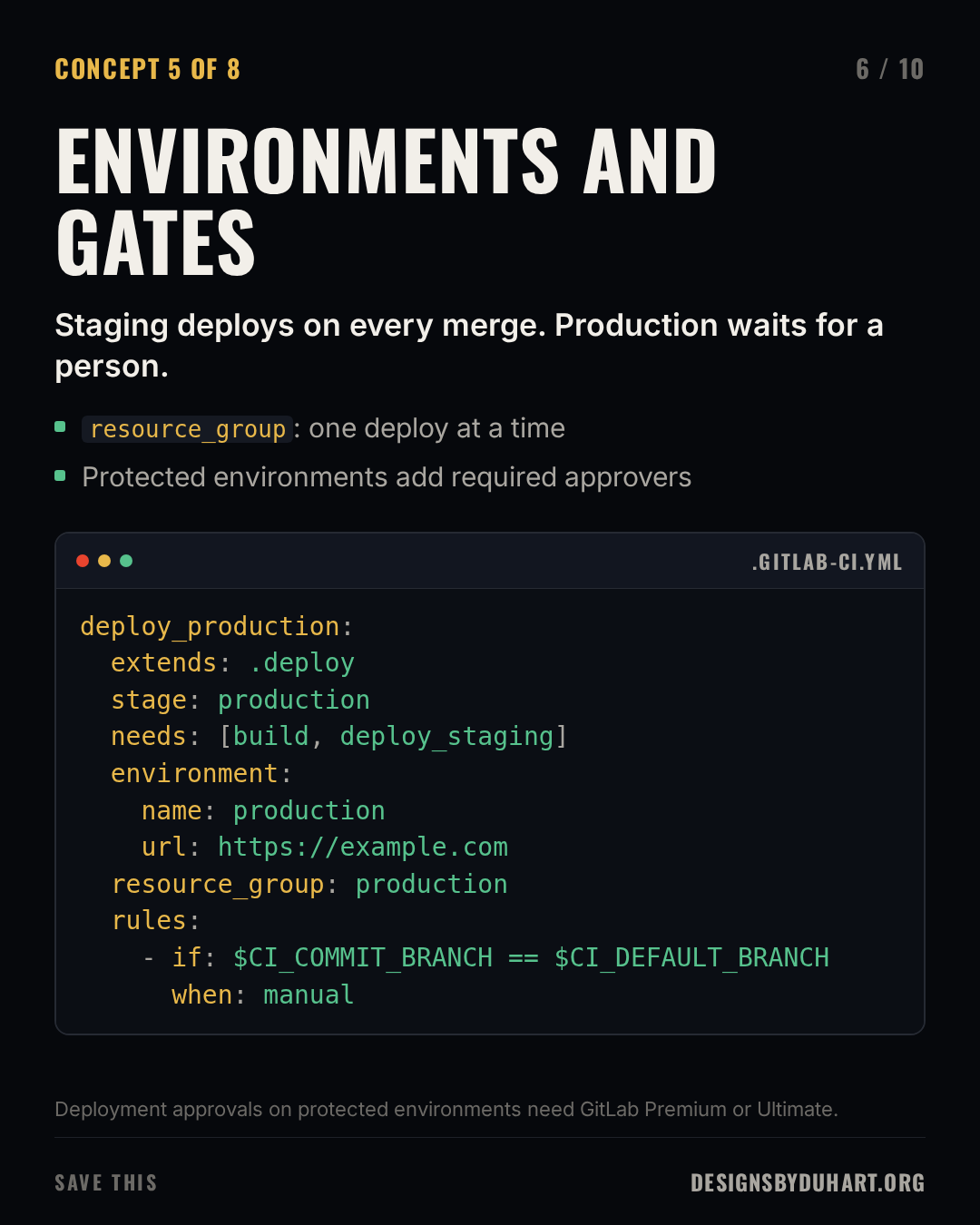Click the green bullet beside Protected environments

pos(60,475)
